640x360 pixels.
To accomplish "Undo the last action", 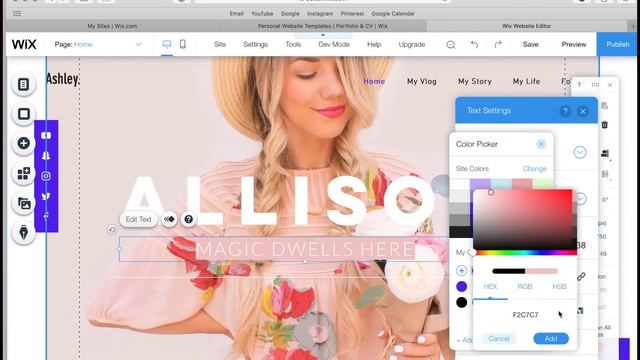I will pyautogui.click(x=474, y=44).
